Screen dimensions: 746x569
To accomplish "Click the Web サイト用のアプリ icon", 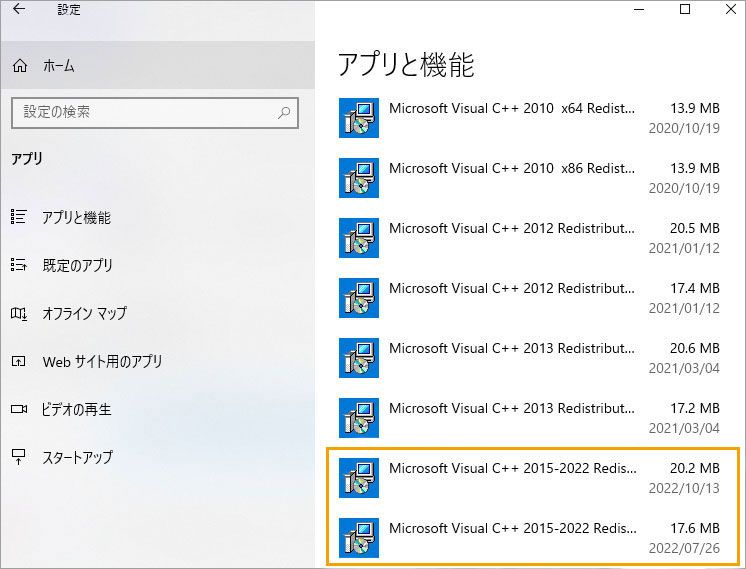I will point(19,362).
